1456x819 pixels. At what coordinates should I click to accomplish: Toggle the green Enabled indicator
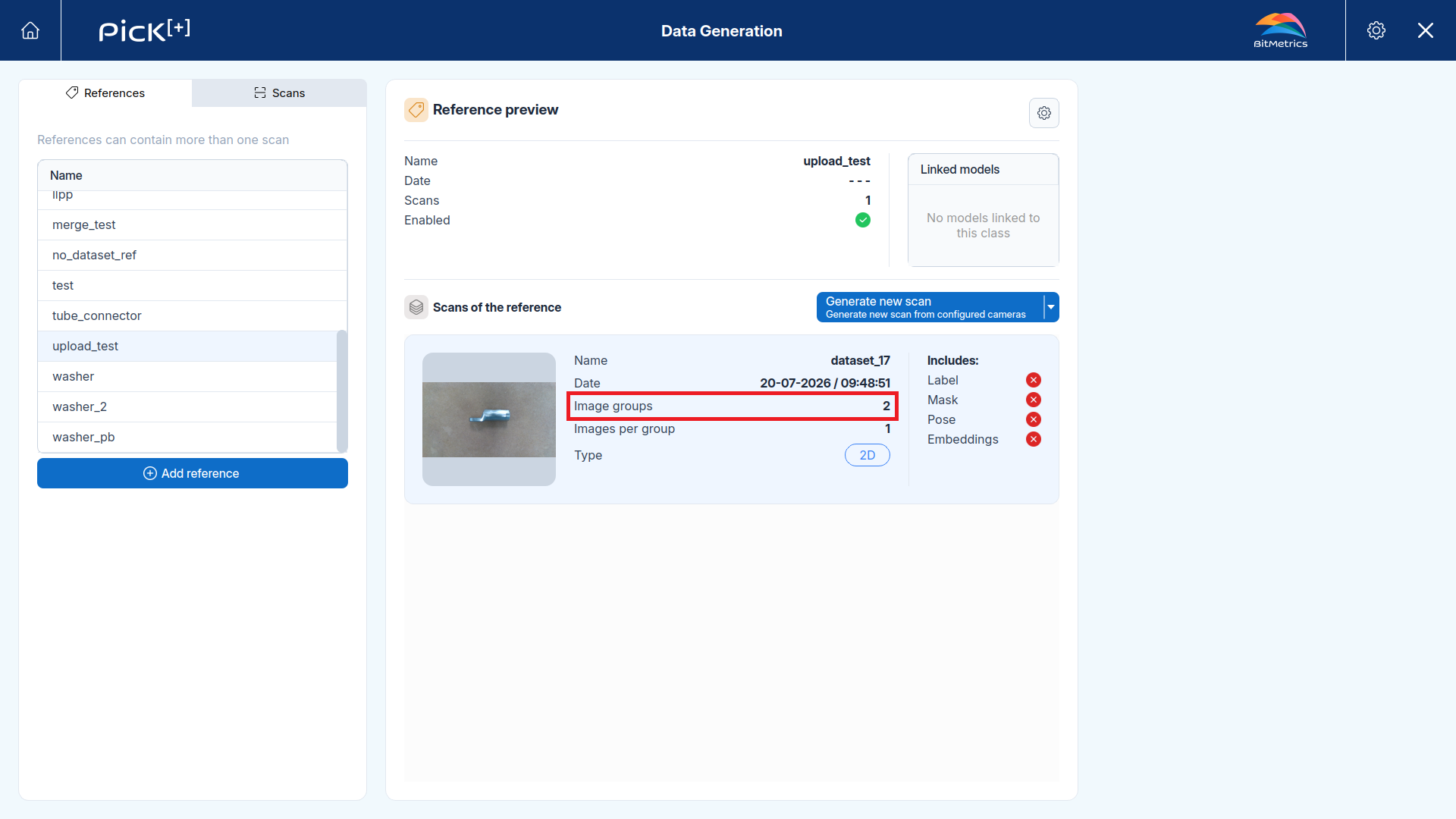tap(863, 220)
